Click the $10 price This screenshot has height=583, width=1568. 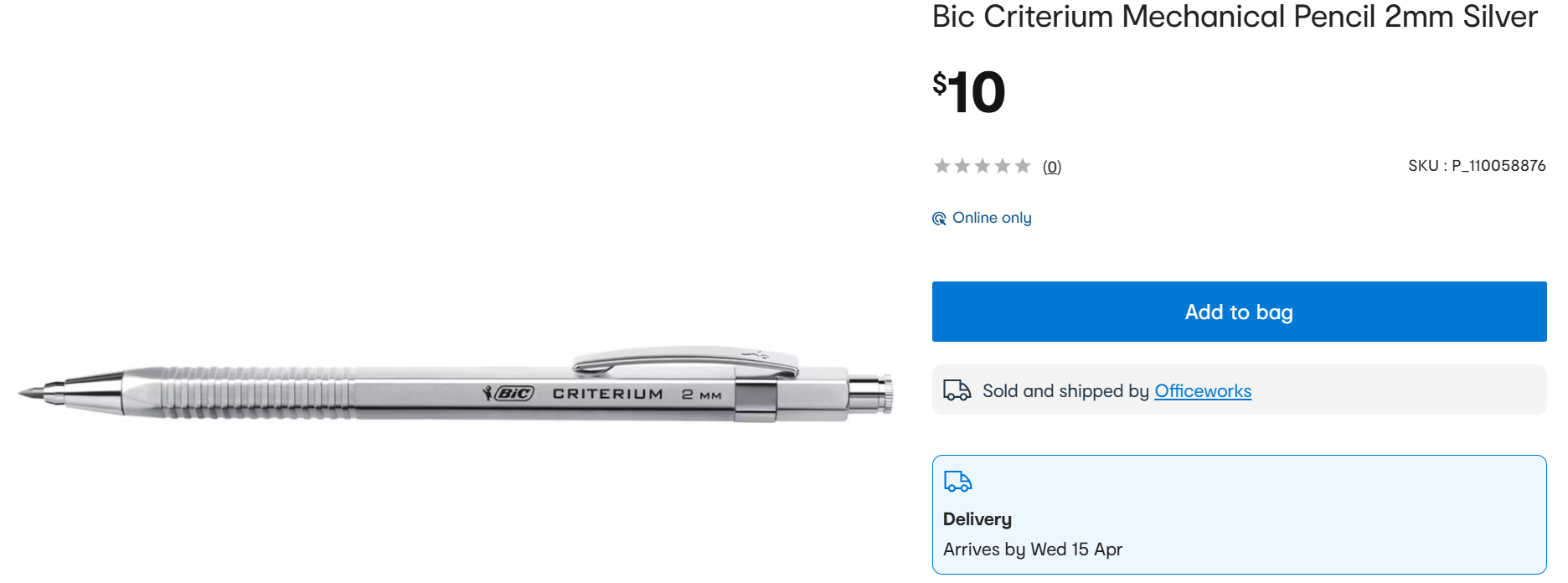(969, 91)
